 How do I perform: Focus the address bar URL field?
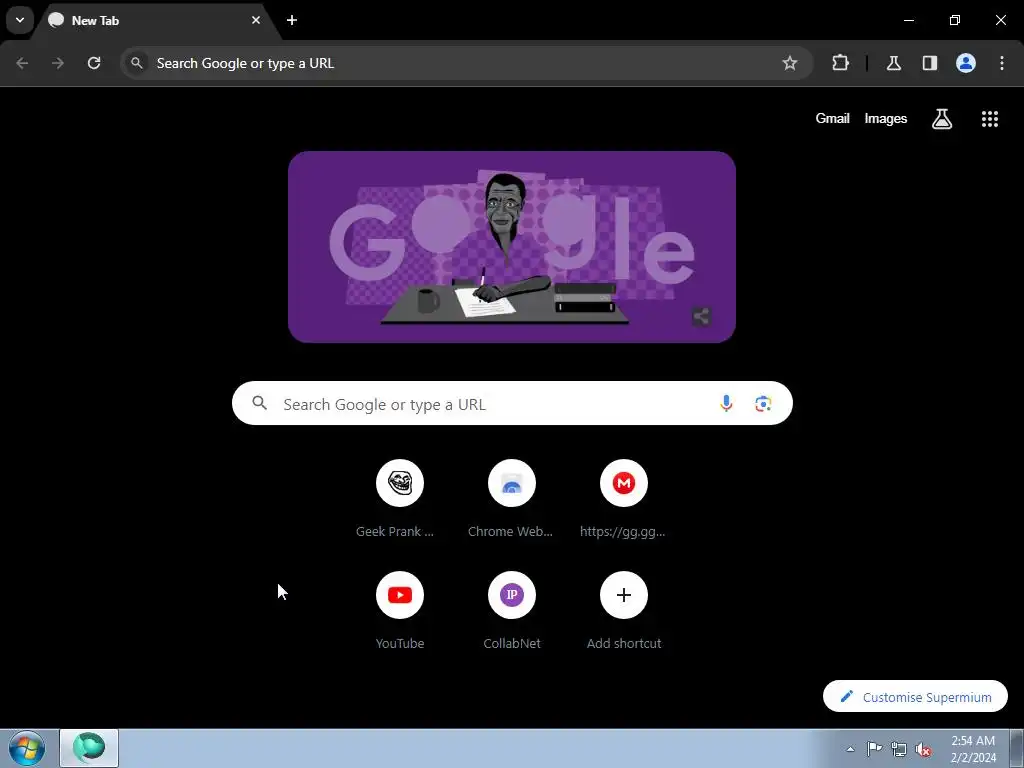coord(466,63)
